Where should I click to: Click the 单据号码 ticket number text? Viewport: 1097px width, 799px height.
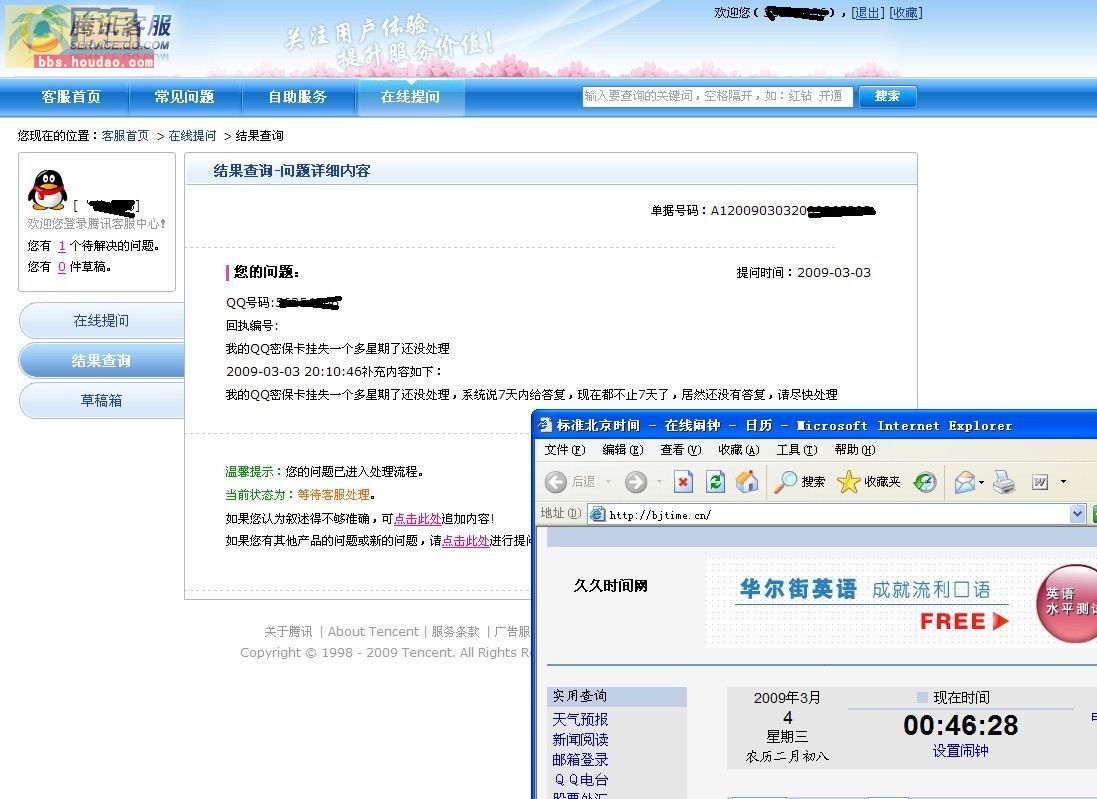pos(763,211)
